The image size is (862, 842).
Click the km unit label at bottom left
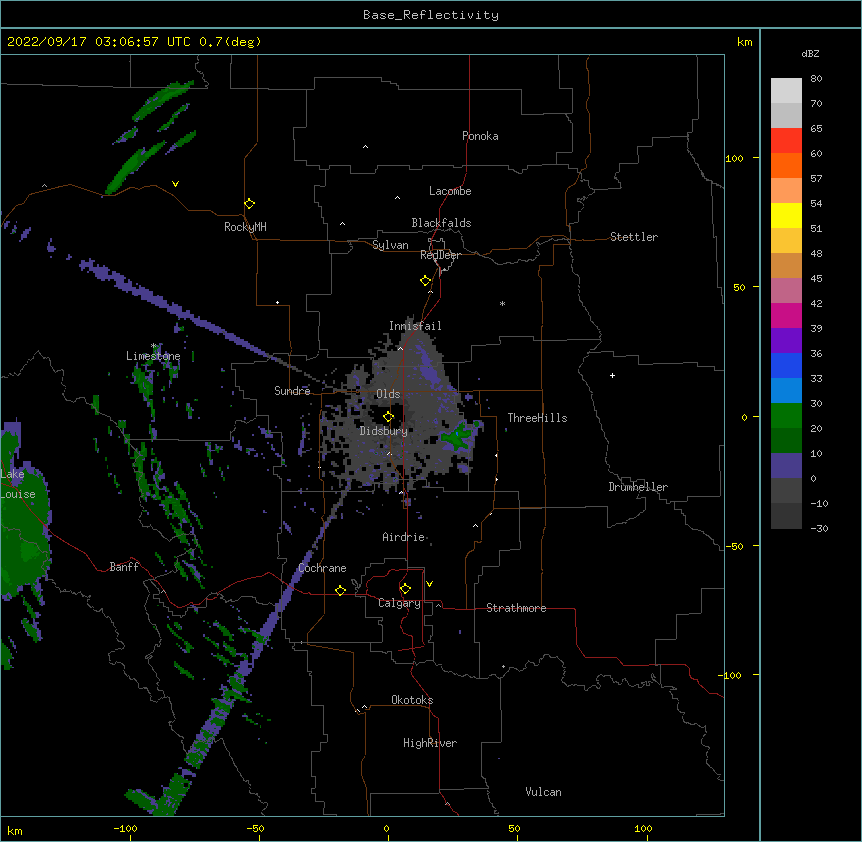pos(15,831)
